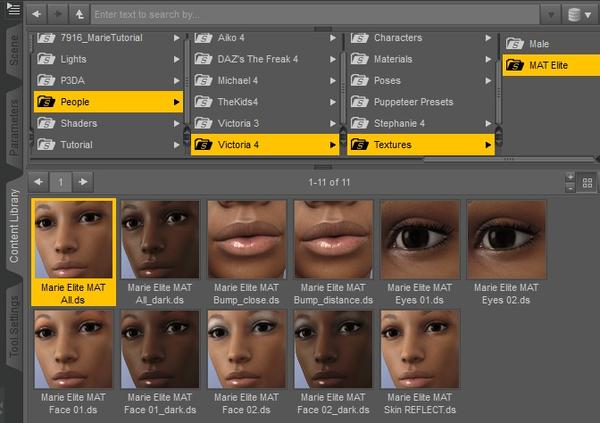The height and width of the screenshot is (423, 600).
Task: Open the Stephanie 4 folder
Action: [421, 123]
